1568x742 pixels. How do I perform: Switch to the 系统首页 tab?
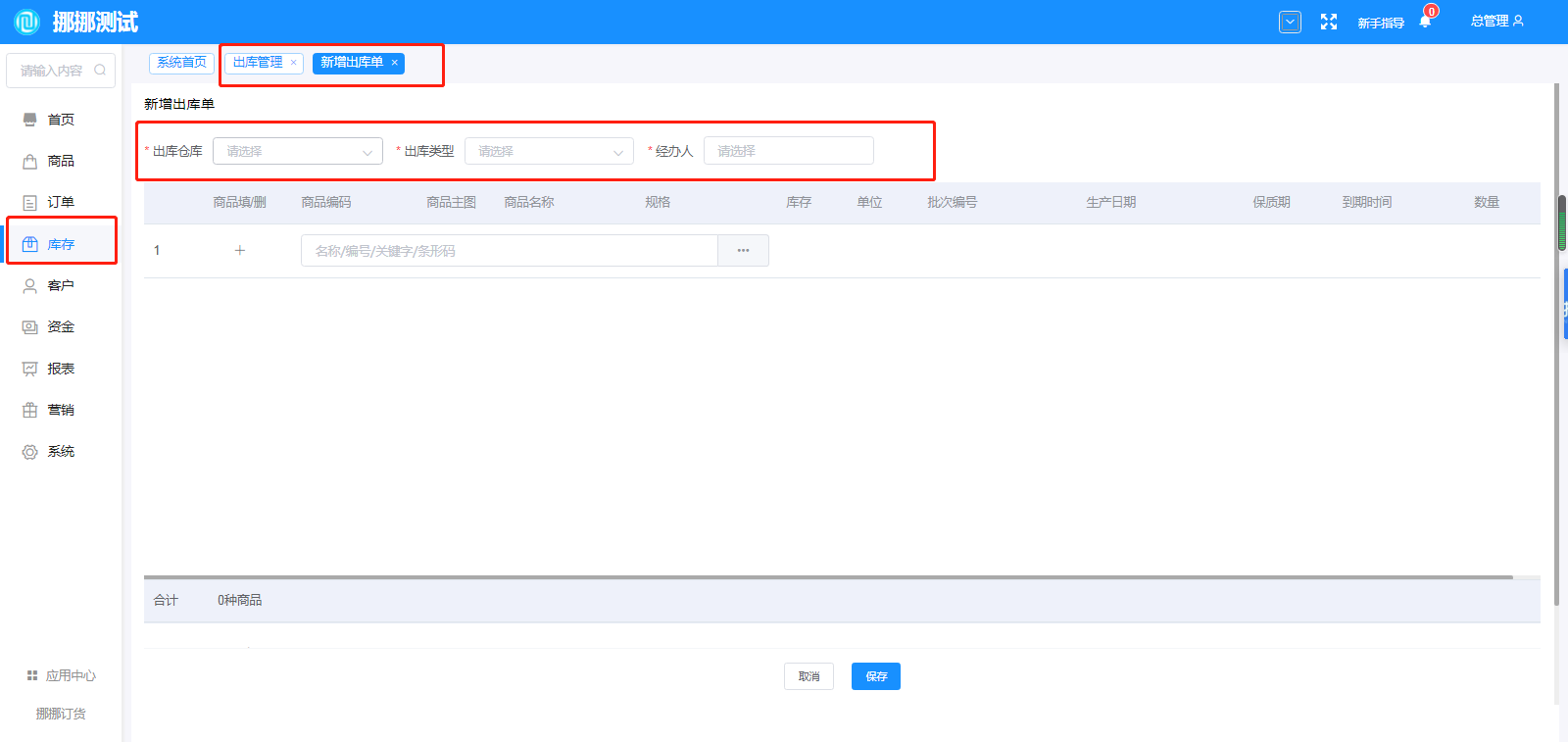tap(182, 62)
